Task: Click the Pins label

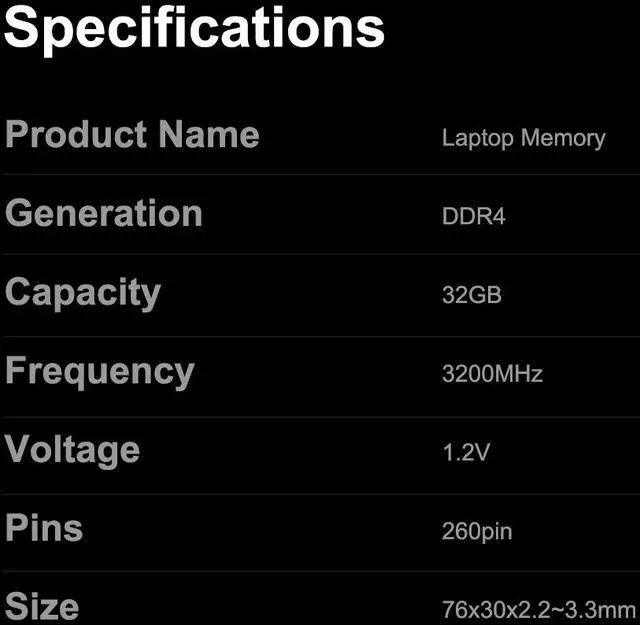Action: (44, 527)
